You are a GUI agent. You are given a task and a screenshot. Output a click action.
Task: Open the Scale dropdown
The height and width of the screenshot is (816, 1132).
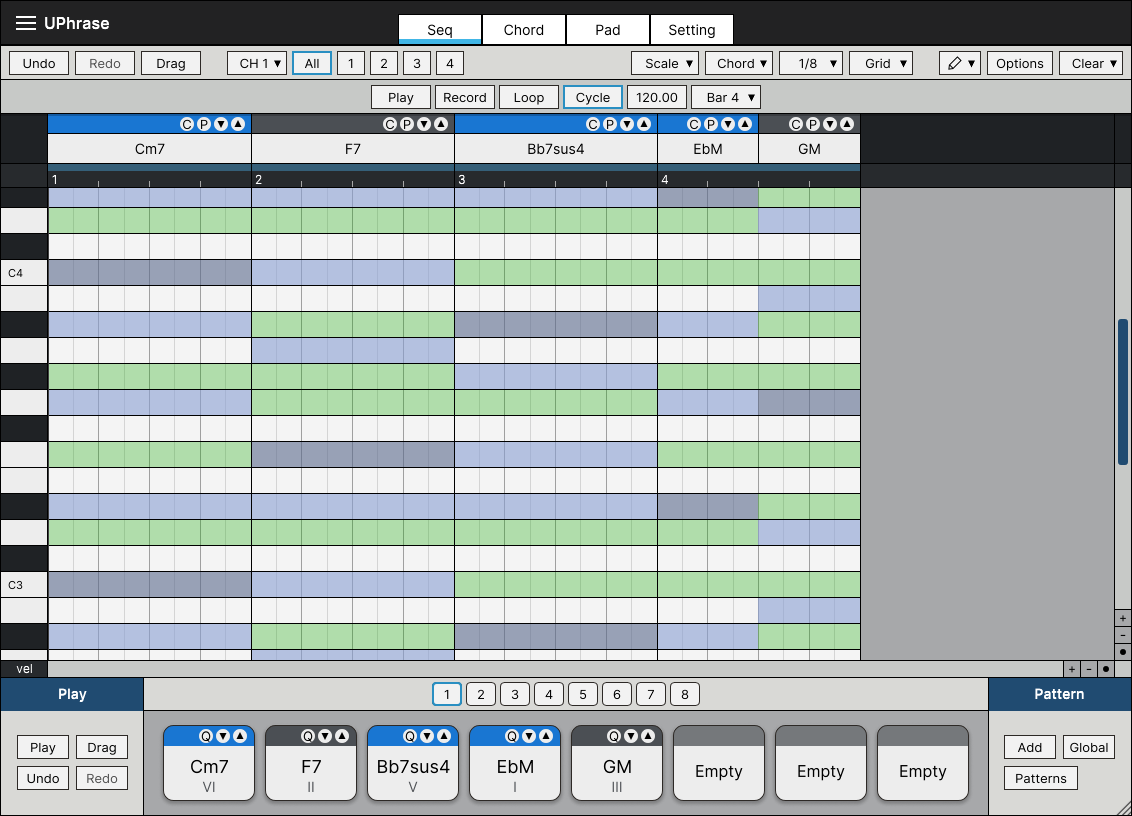click(x=666, y=64)
